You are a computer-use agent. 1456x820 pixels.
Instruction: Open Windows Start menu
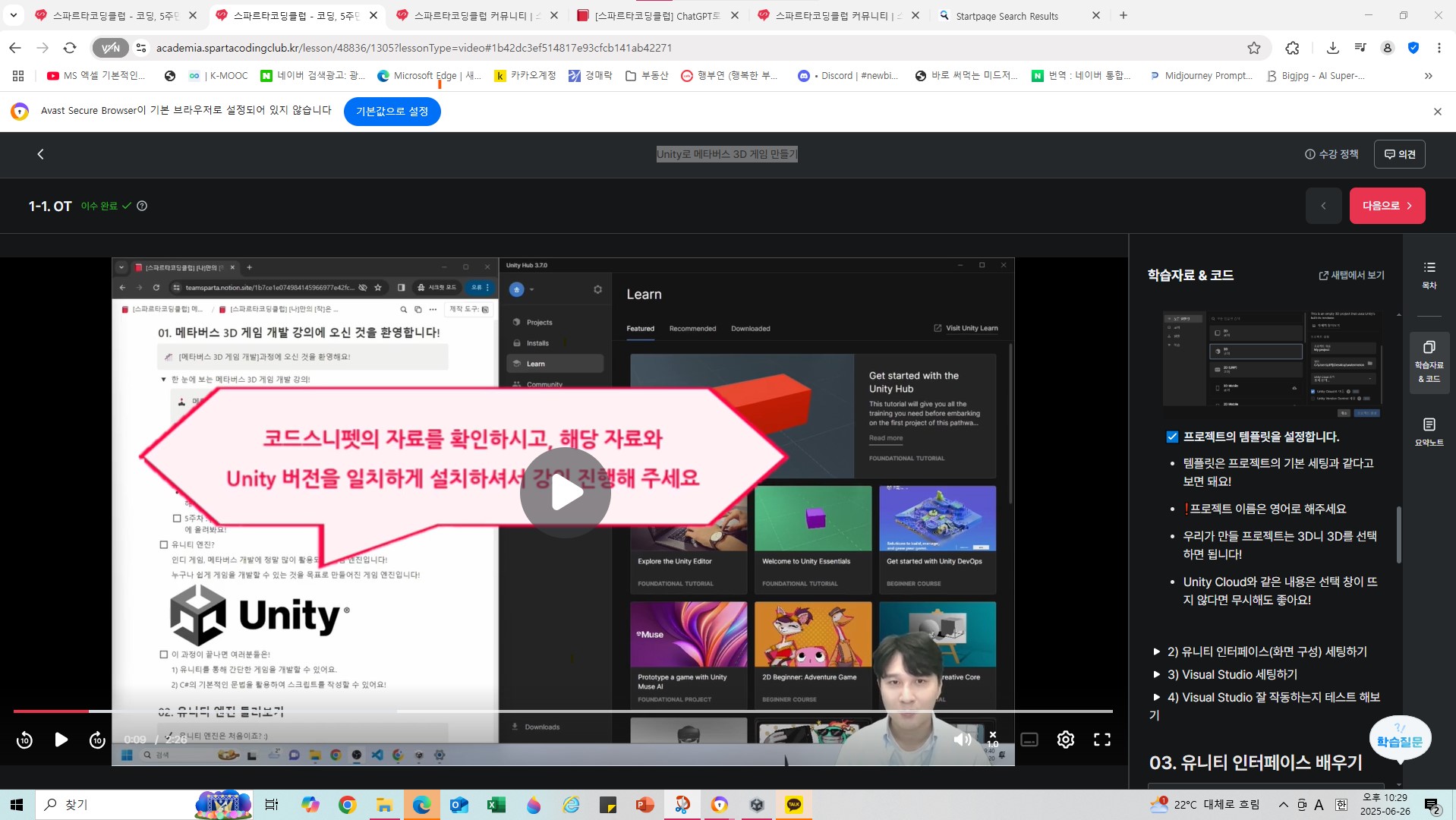pos(17,804)
